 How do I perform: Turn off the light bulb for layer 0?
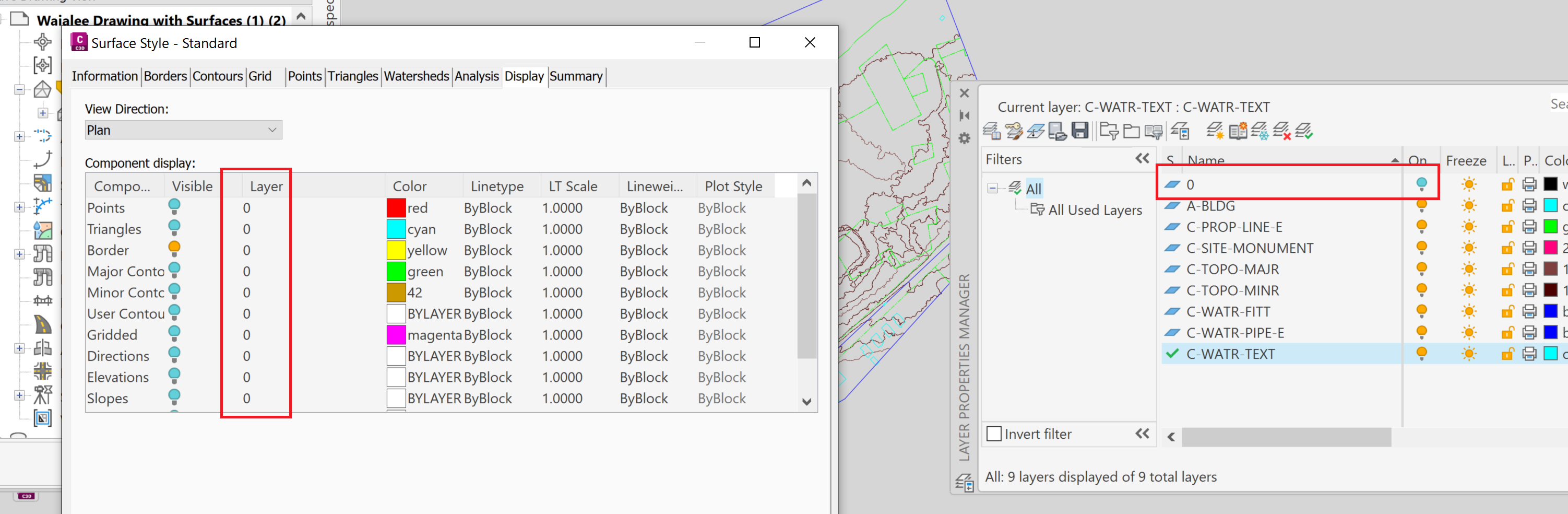pos(1423,184)
